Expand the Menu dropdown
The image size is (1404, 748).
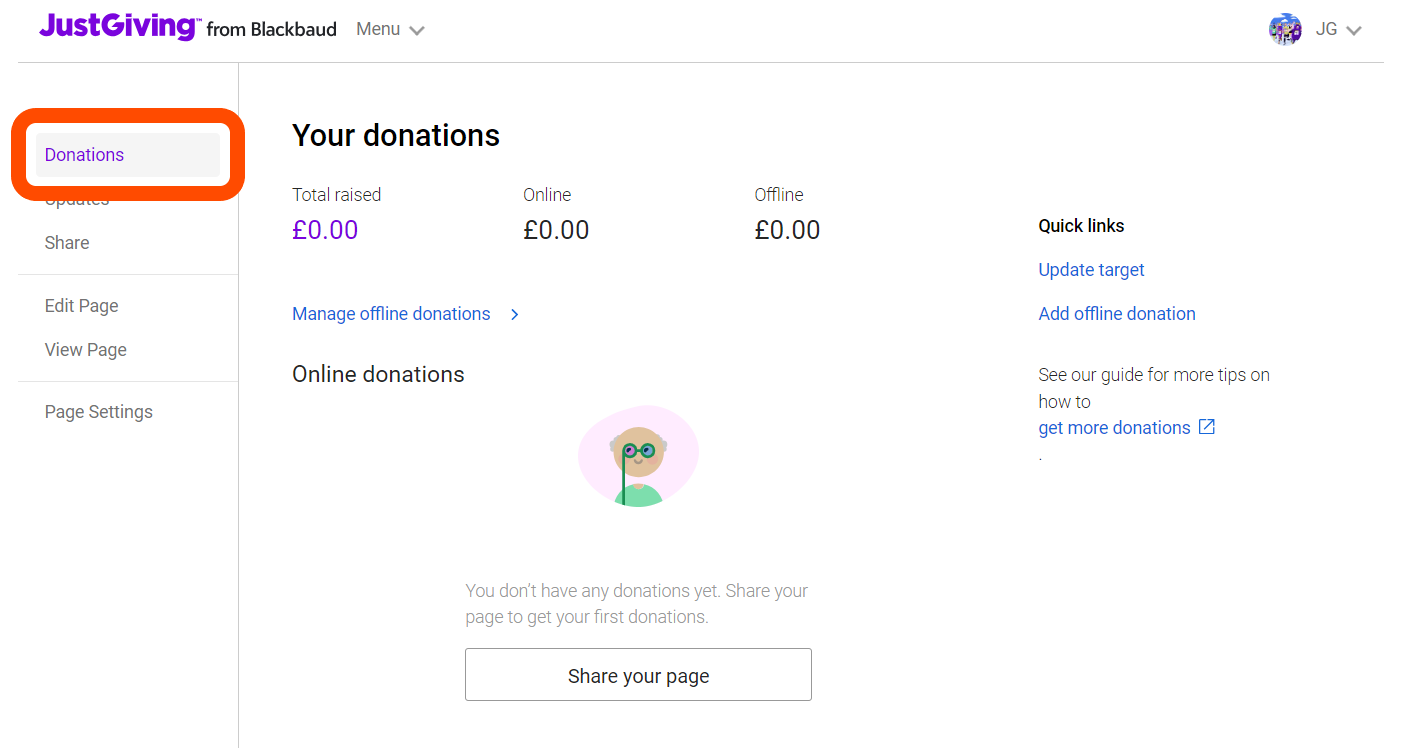[x=390, y=29]
